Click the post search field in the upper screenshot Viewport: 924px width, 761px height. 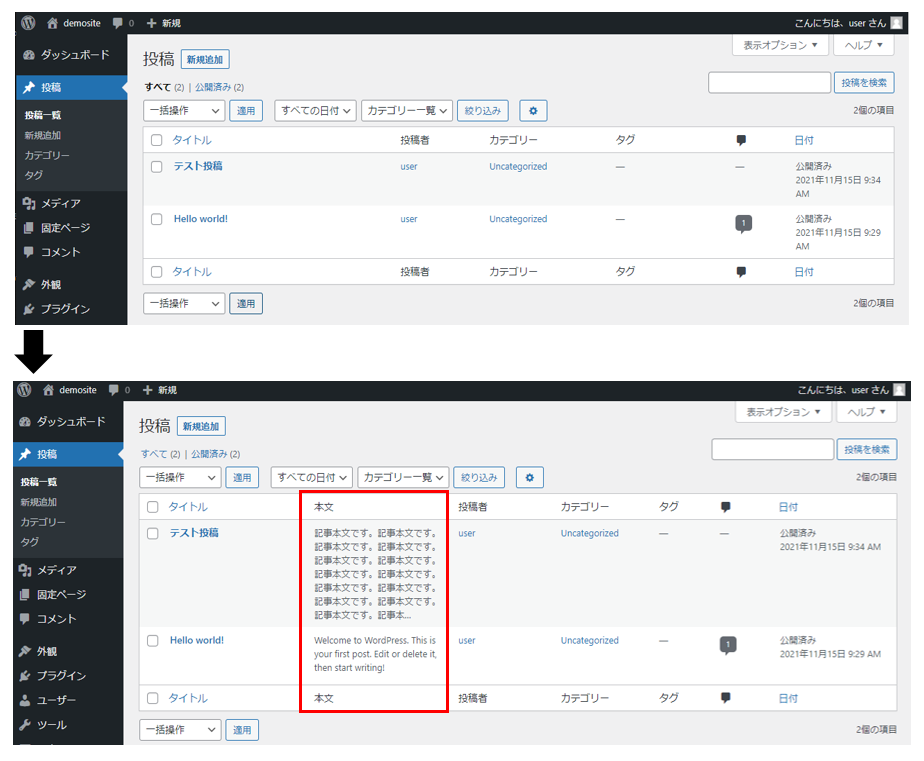769,83
